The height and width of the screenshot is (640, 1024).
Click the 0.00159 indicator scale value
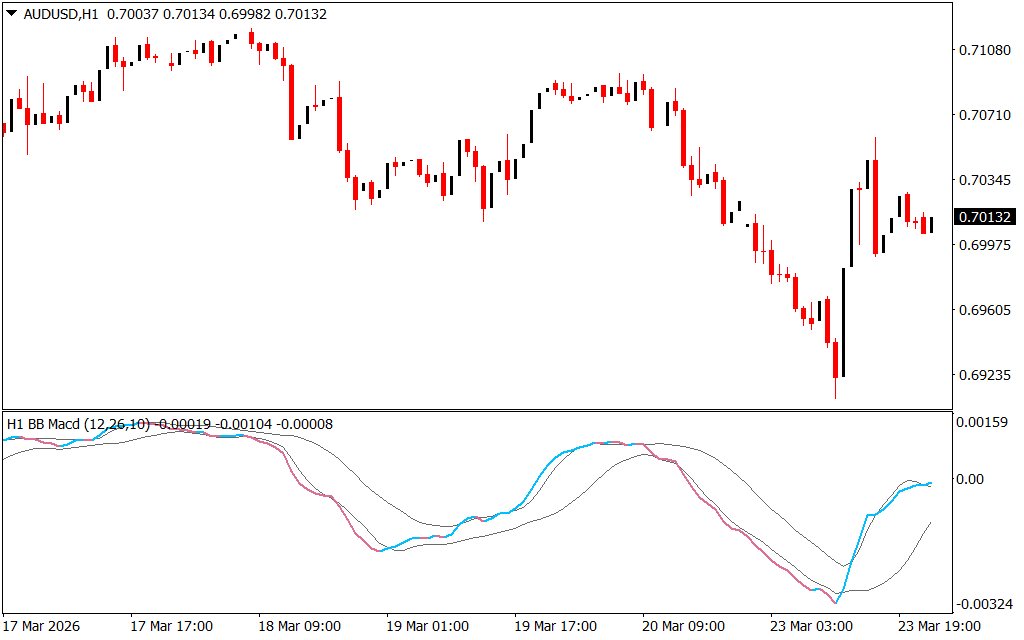tap(985, 423)
